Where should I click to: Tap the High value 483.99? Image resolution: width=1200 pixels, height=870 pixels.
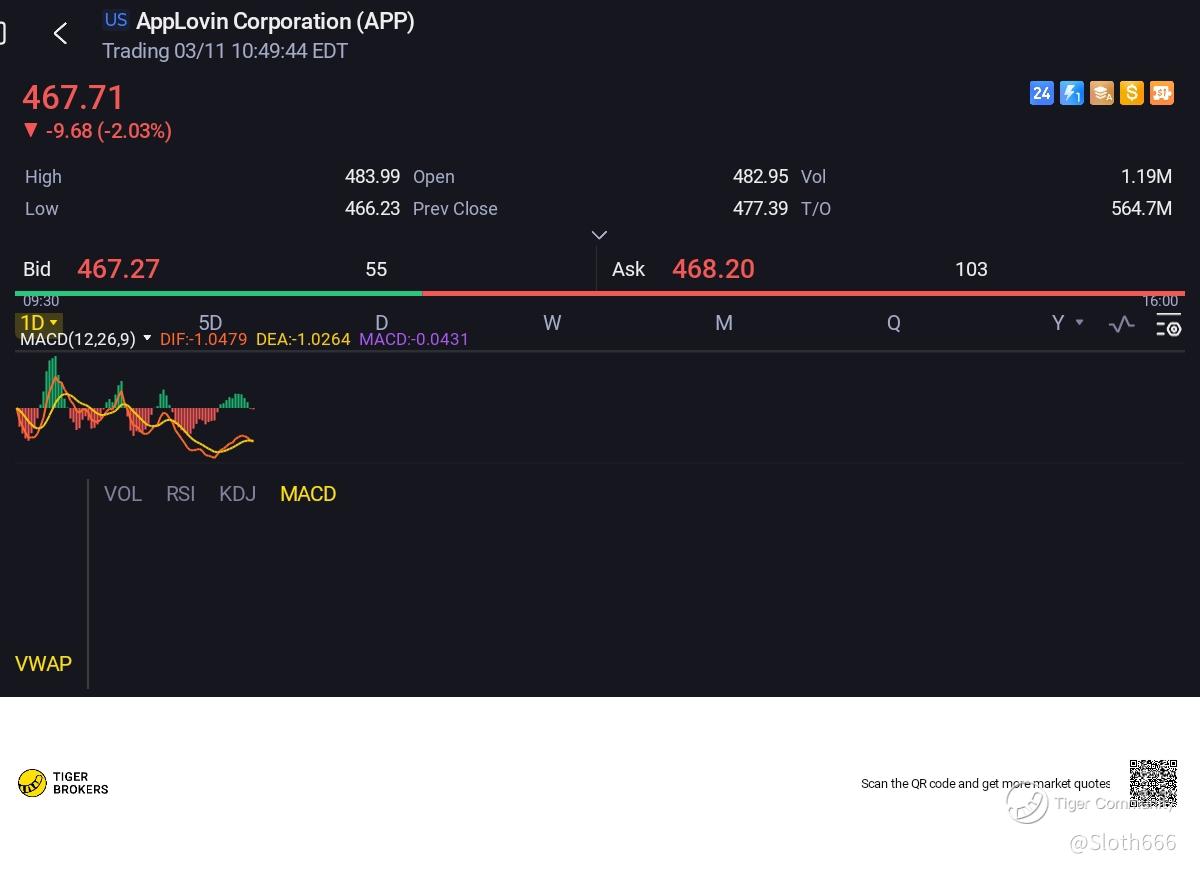click(372, 176)
